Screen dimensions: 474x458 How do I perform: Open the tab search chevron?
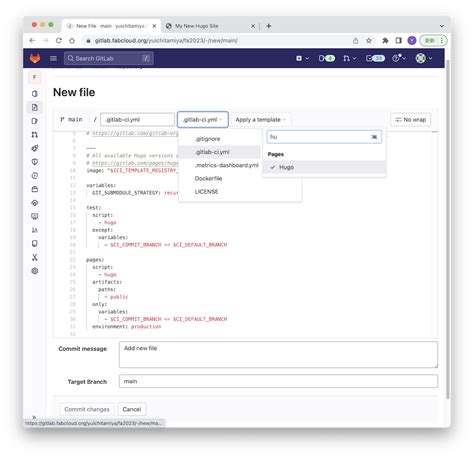442,26
